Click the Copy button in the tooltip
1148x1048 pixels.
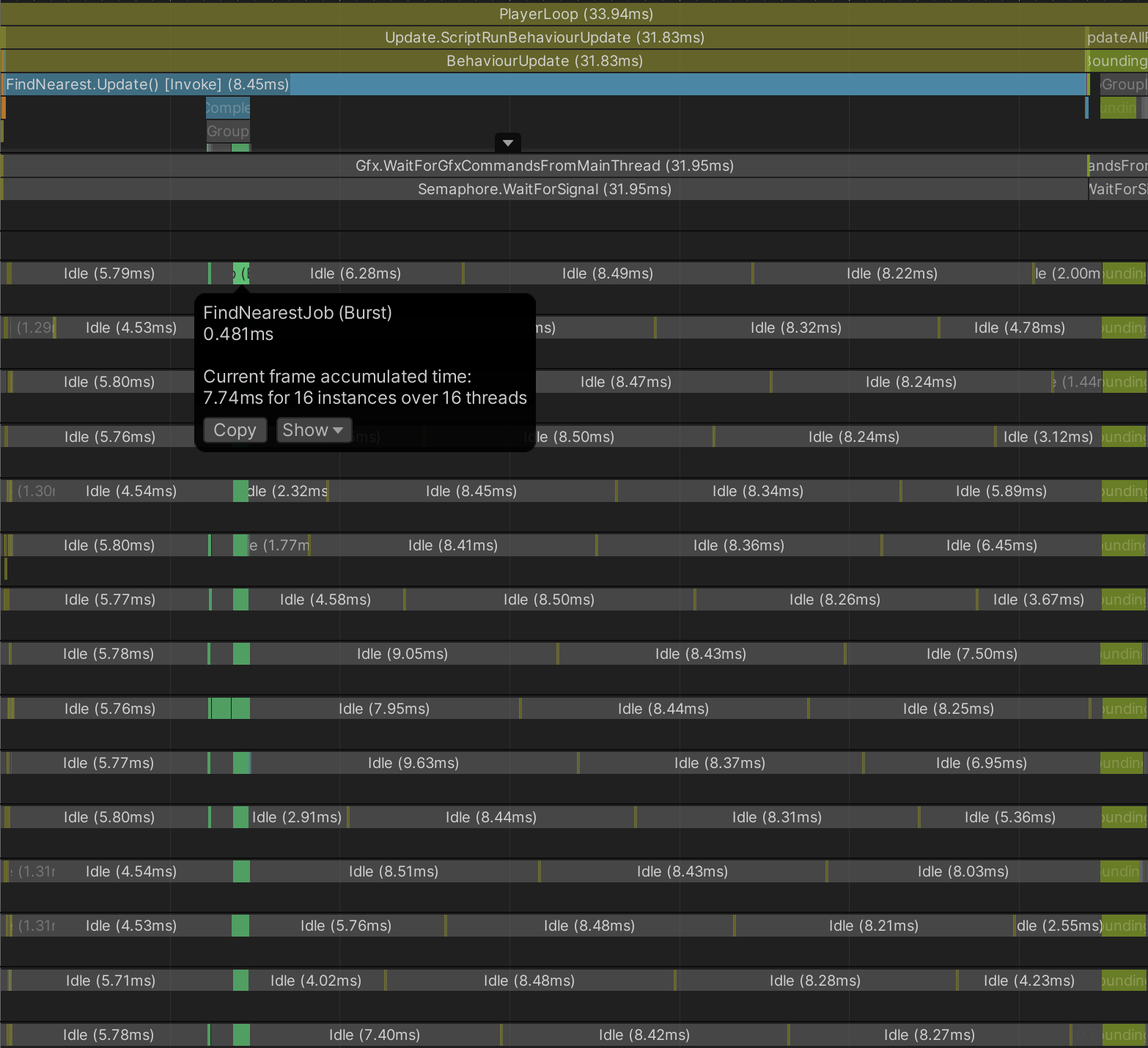[235, 430]
